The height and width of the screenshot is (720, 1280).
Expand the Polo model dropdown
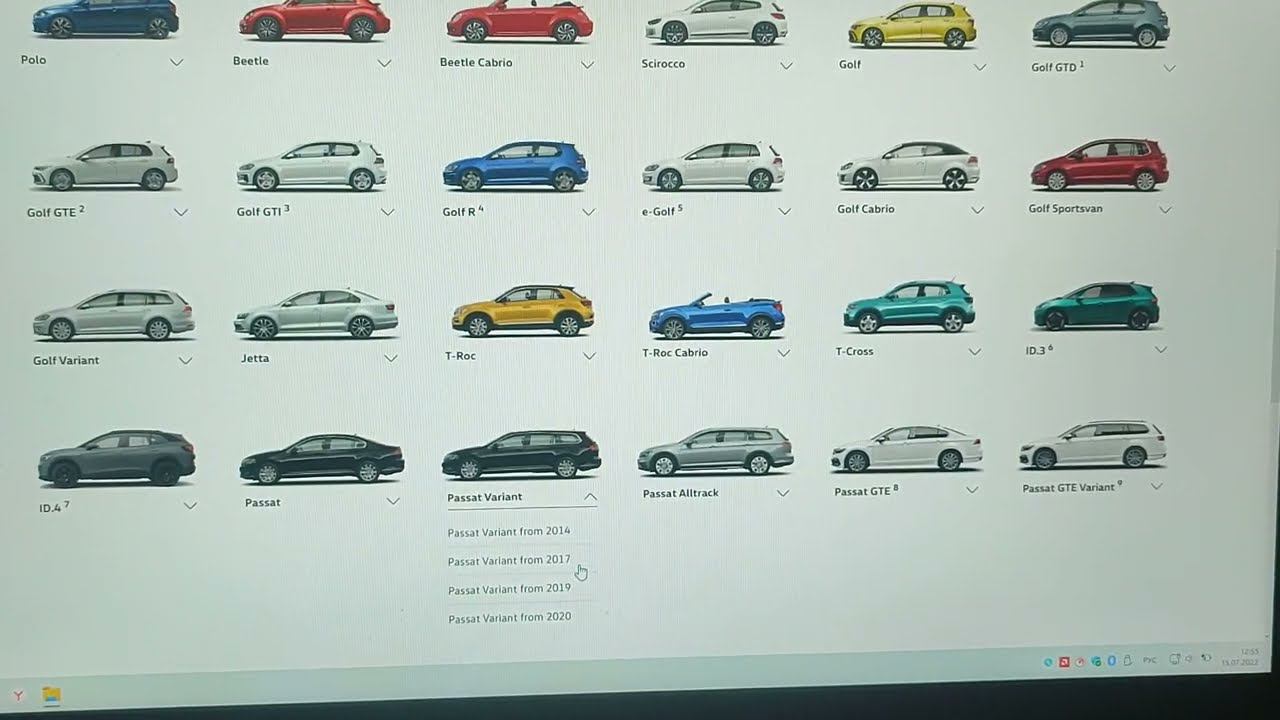177,62
